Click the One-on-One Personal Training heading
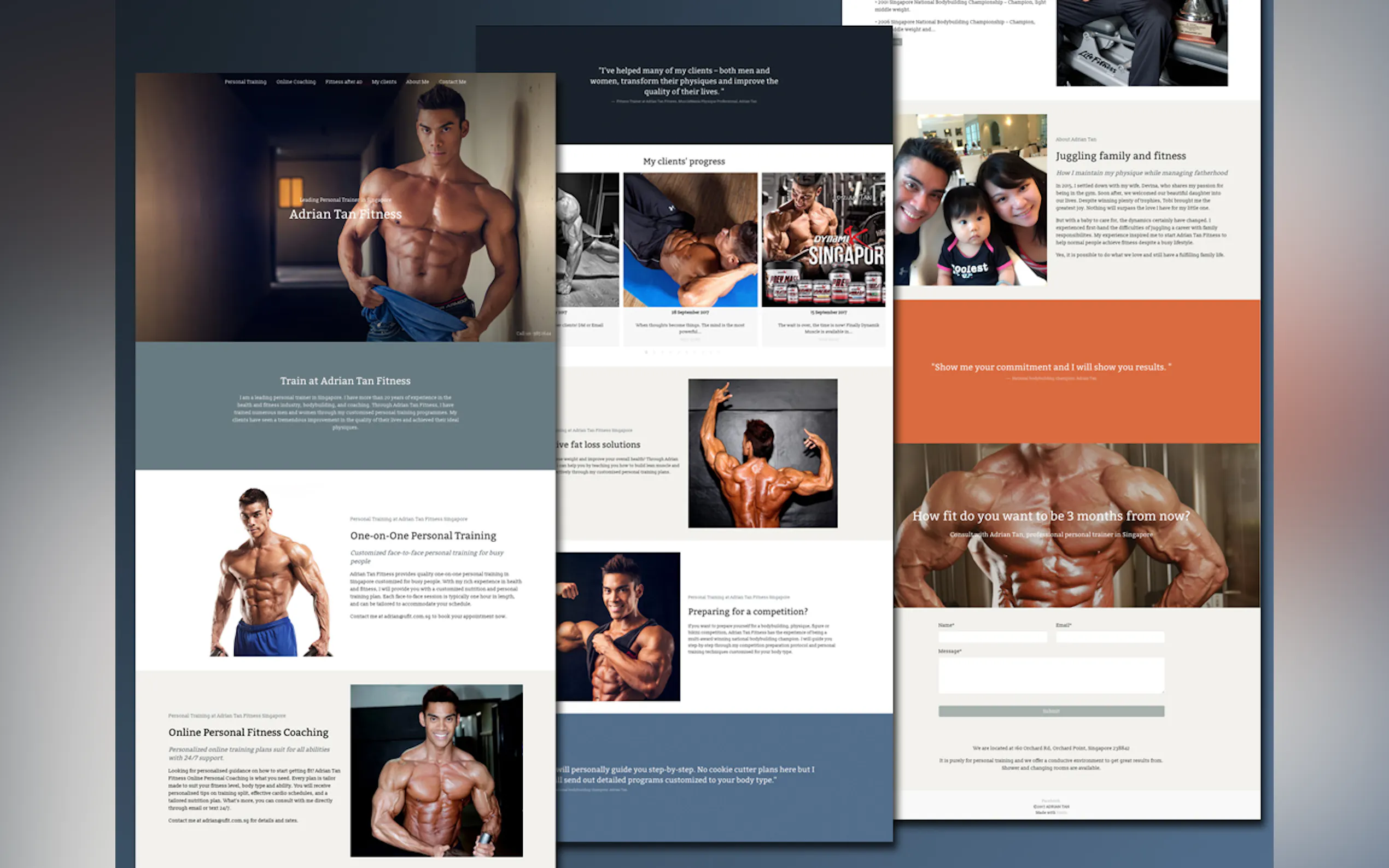 coord(423,536)
